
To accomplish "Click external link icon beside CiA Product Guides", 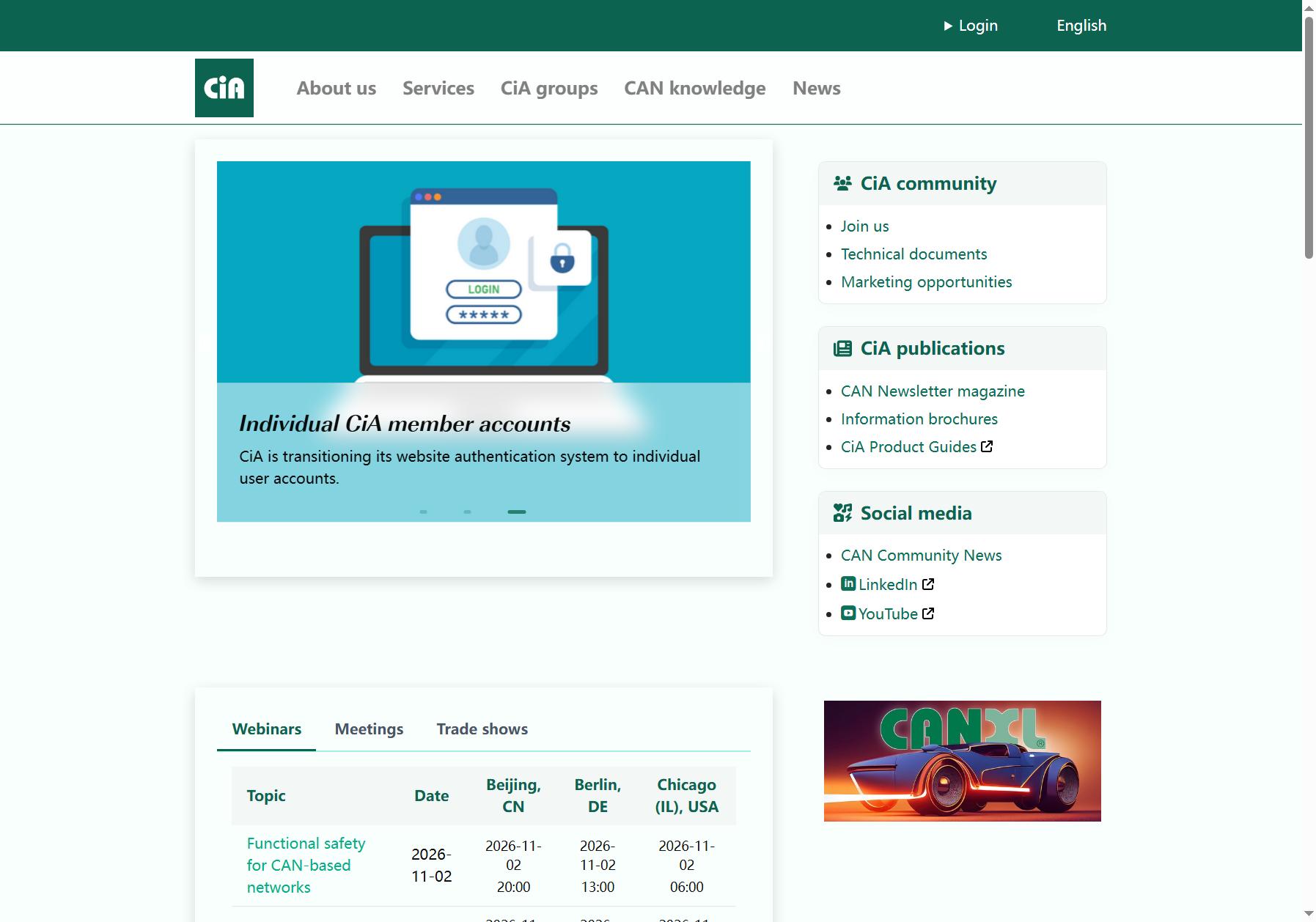I will click(987, 446).
